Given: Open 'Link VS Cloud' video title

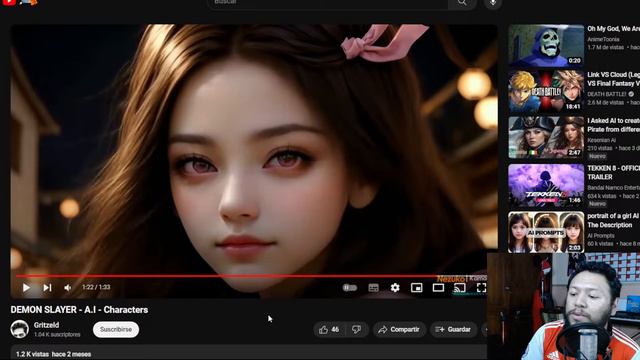Looking at the screenshot, I should 613,79.
